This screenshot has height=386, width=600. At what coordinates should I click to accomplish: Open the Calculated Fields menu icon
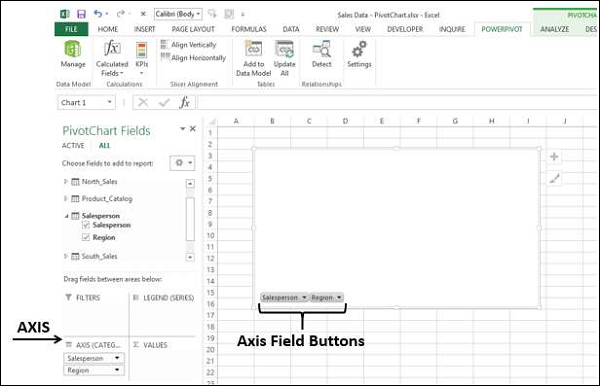[112, 49]
